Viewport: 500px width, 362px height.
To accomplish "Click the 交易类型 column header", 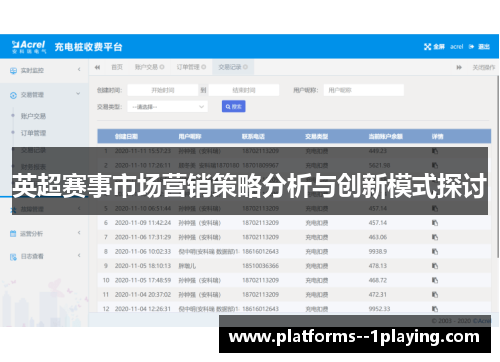I will [317, 136].
